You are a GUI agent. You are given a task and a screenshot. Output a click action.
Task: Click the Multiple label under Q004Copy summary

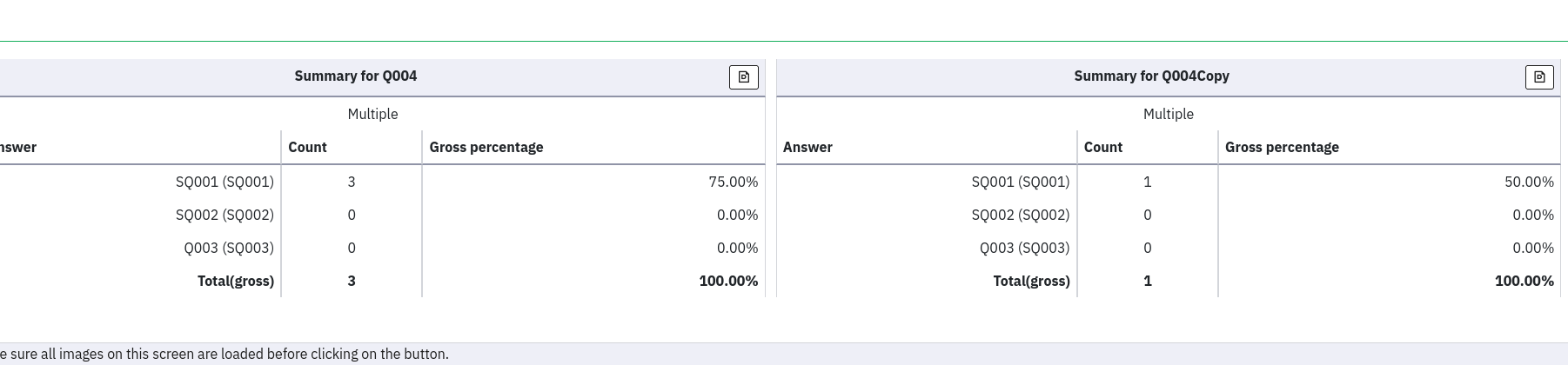(1168, 115)
